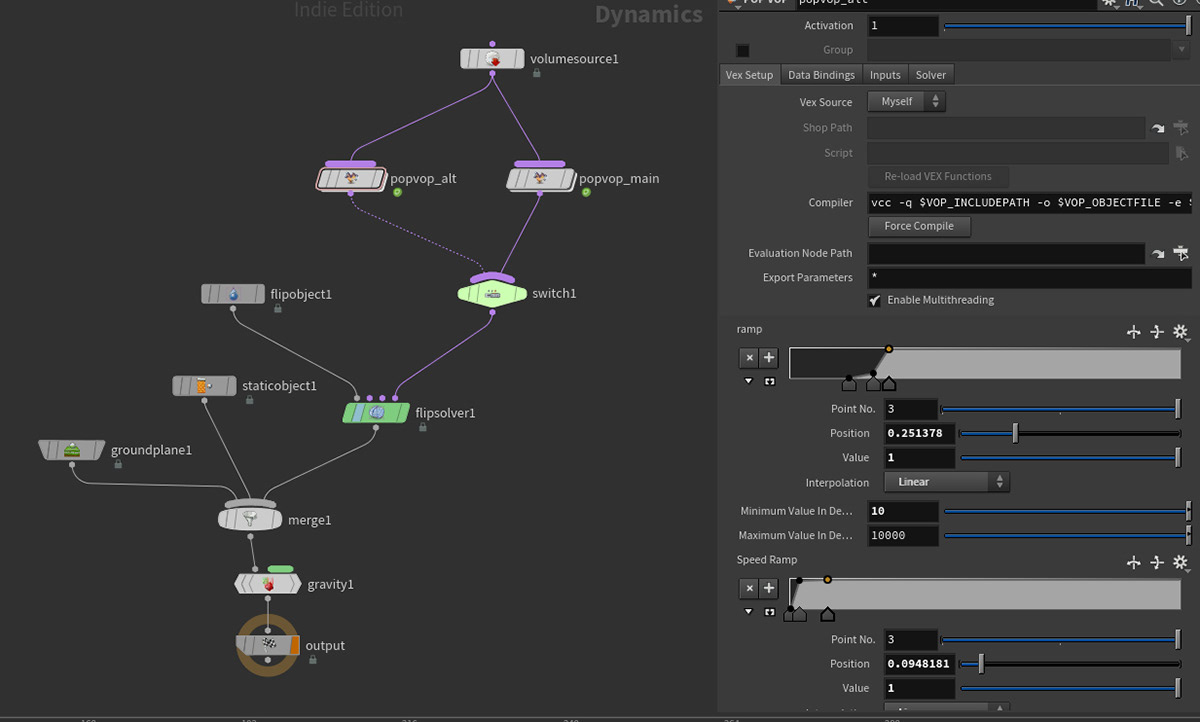Add a point to ramp
Screen dimensions: 1200x722
click(x=769, y=358)
